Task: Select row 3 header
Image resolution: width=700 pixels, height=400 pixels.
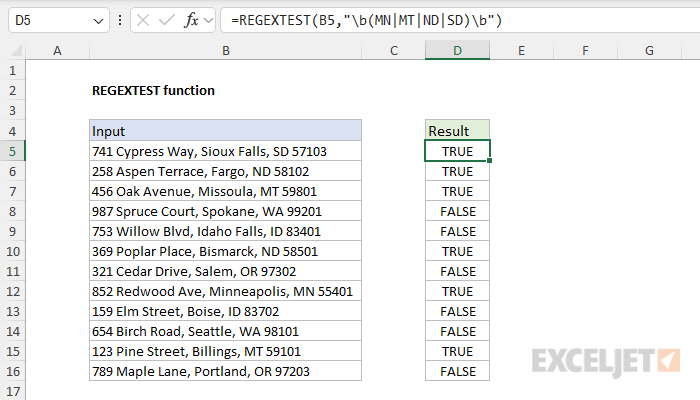Action: [x=12, y=111]
